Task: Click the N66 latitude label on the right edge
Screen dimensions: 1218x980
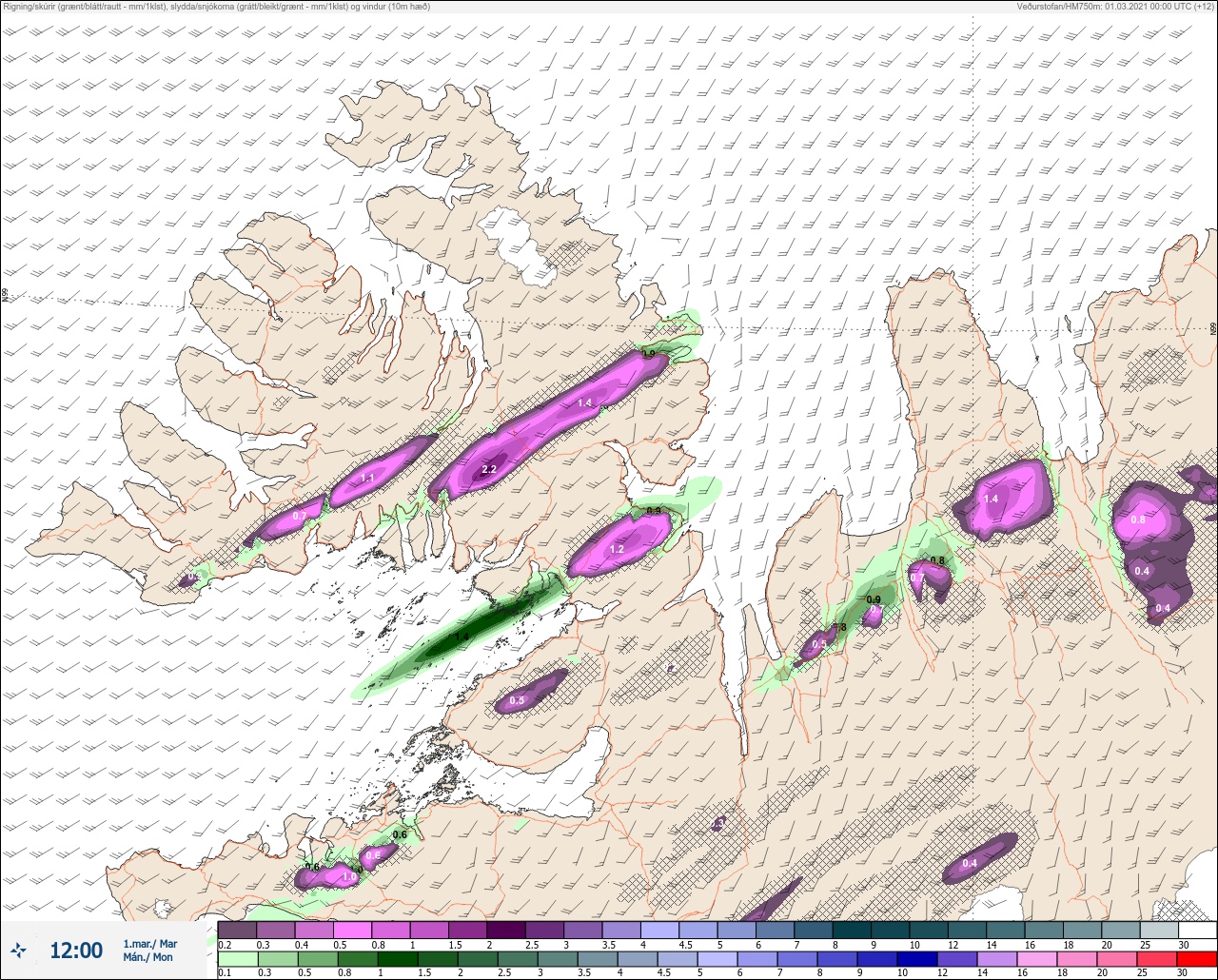Action: pos(1213,328)
